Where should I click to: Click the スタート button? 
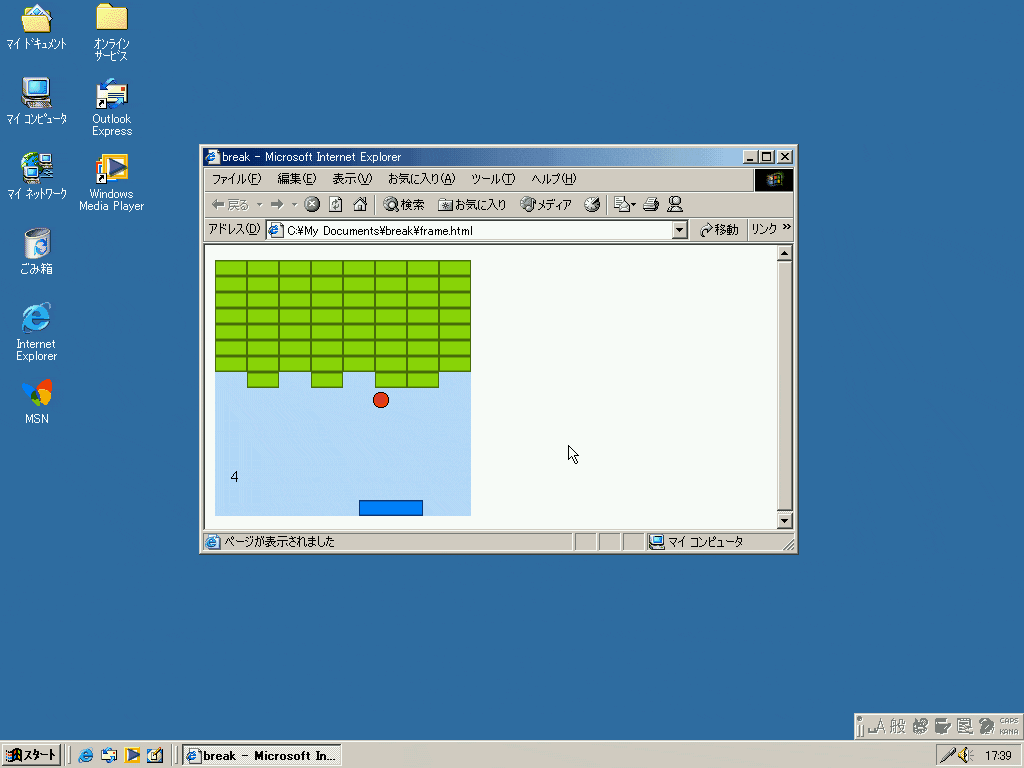click(30, 755)
